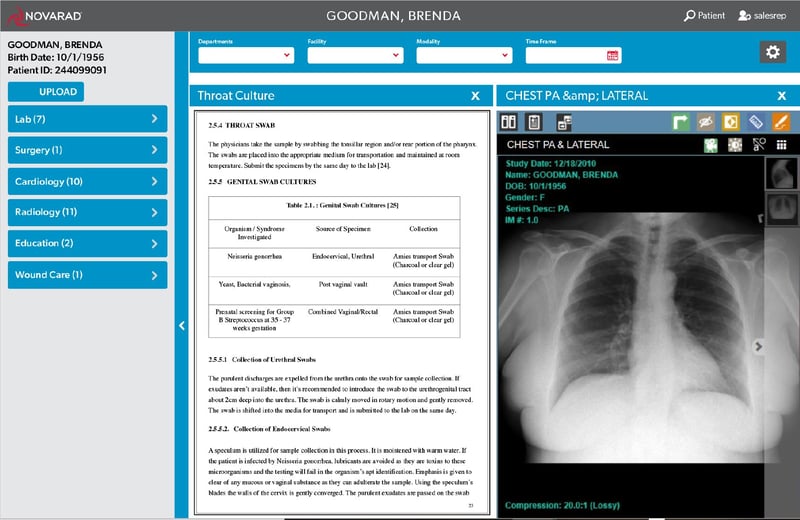Click the UPLOAD button
This screenshot has height=520, width=800.
pos(46,92)
